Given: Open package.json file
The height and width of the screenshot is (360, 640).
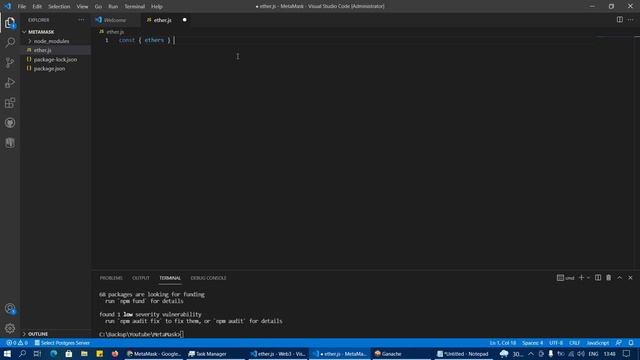Looking at the screenshot, I should pos(49,69).
